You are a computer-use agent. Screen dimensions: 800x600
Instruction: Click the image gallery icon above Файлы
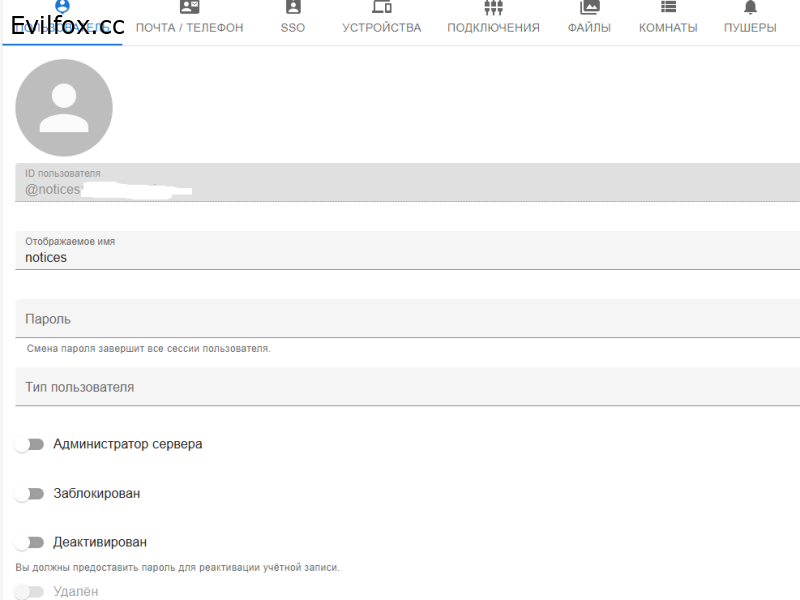click(590, 7)
